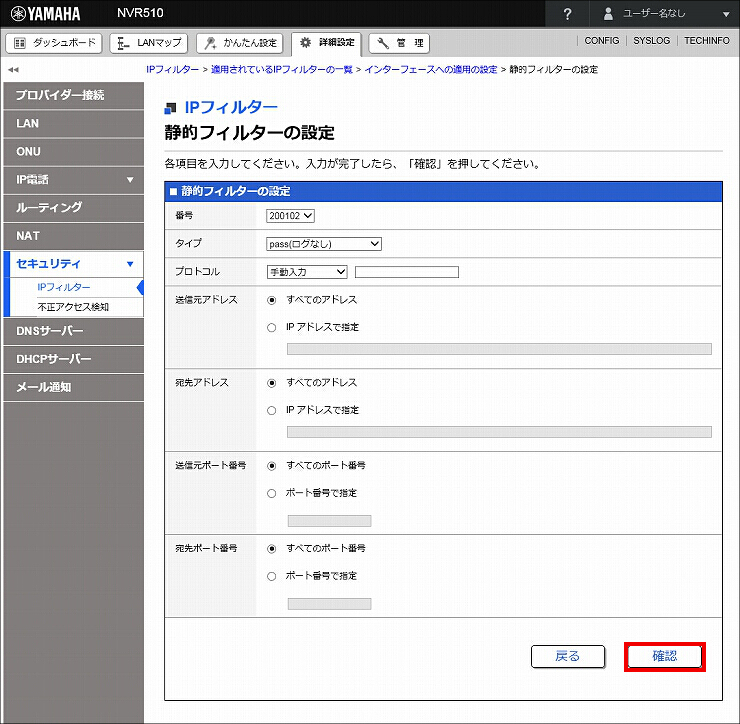The image size is (740, 724).
Task: Select すべてのアドレス for 宛先アドレス
Action: point(271,383)
